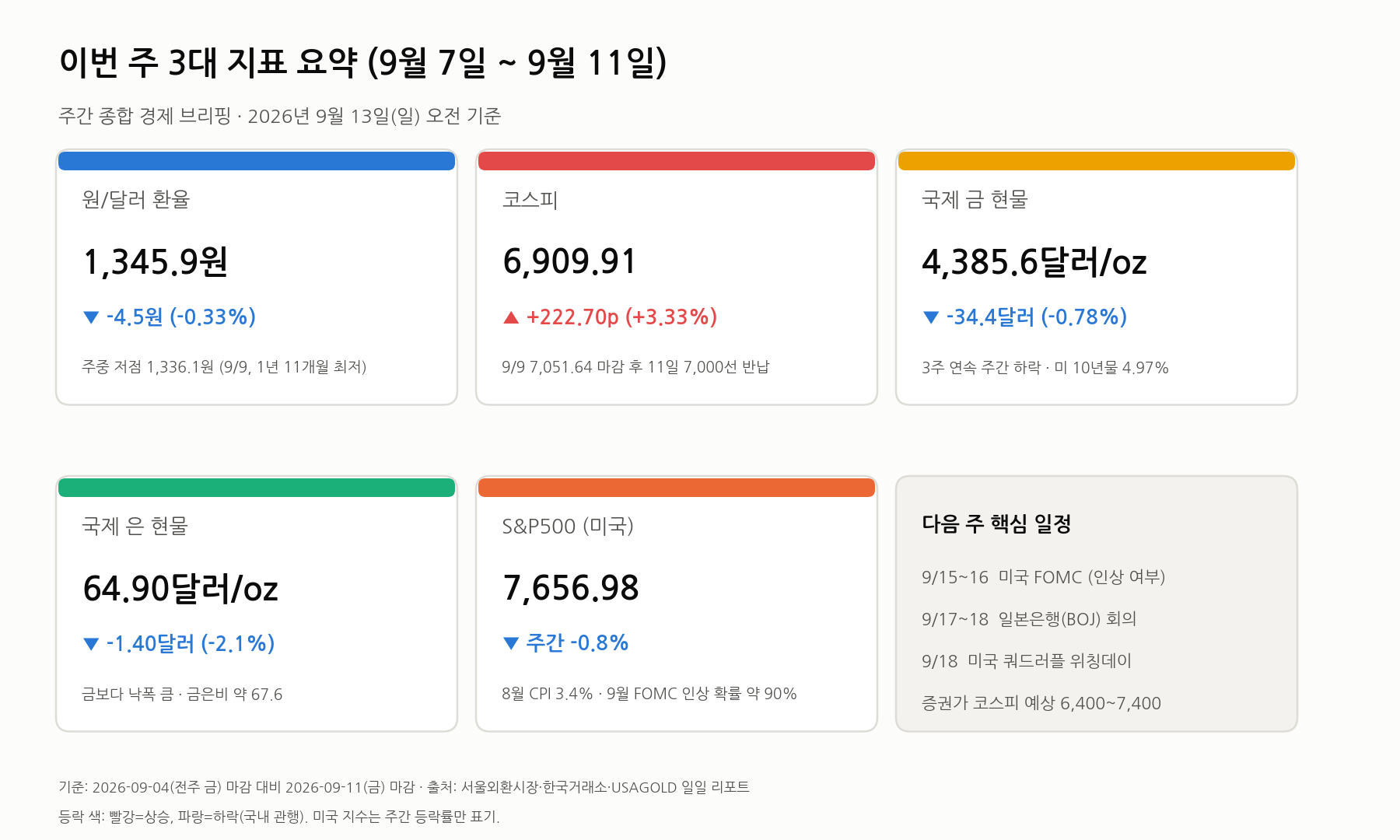Image resolution: width=1400 pixels, height=840 pixels.
Task: Select the 1,345.9원 exchange rate value
Action: [x=156, y=262]
